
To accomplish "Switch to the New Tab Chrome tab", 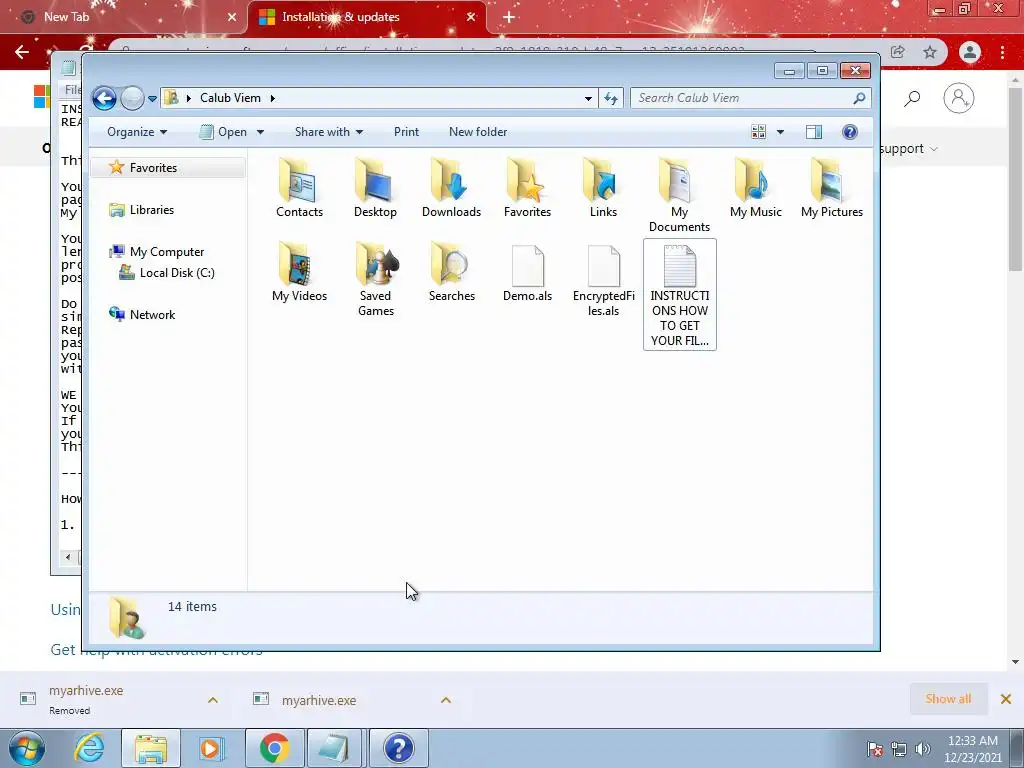I will 122,17.
